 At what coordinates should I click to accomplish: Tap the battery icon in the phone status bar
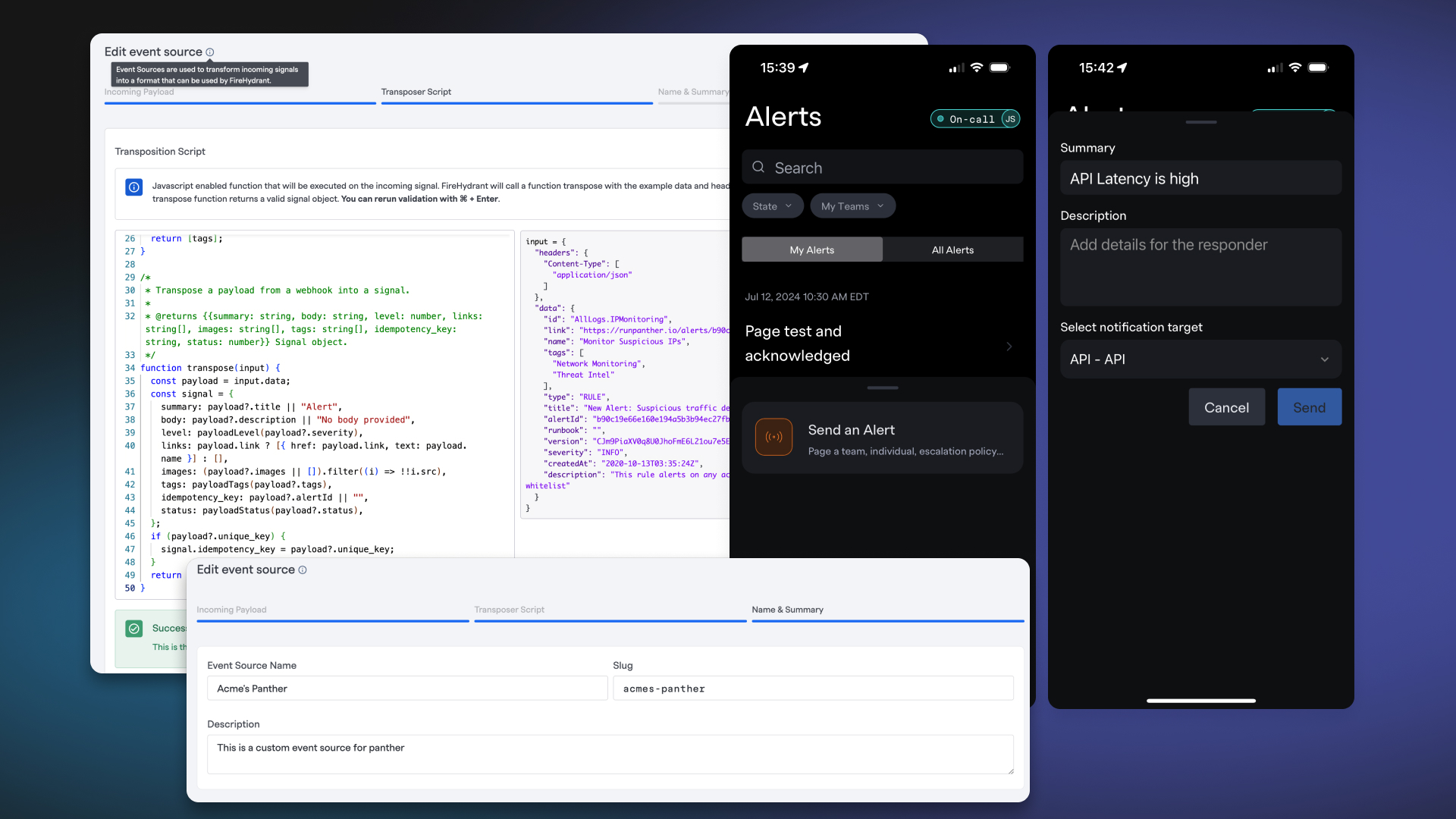1000,67
